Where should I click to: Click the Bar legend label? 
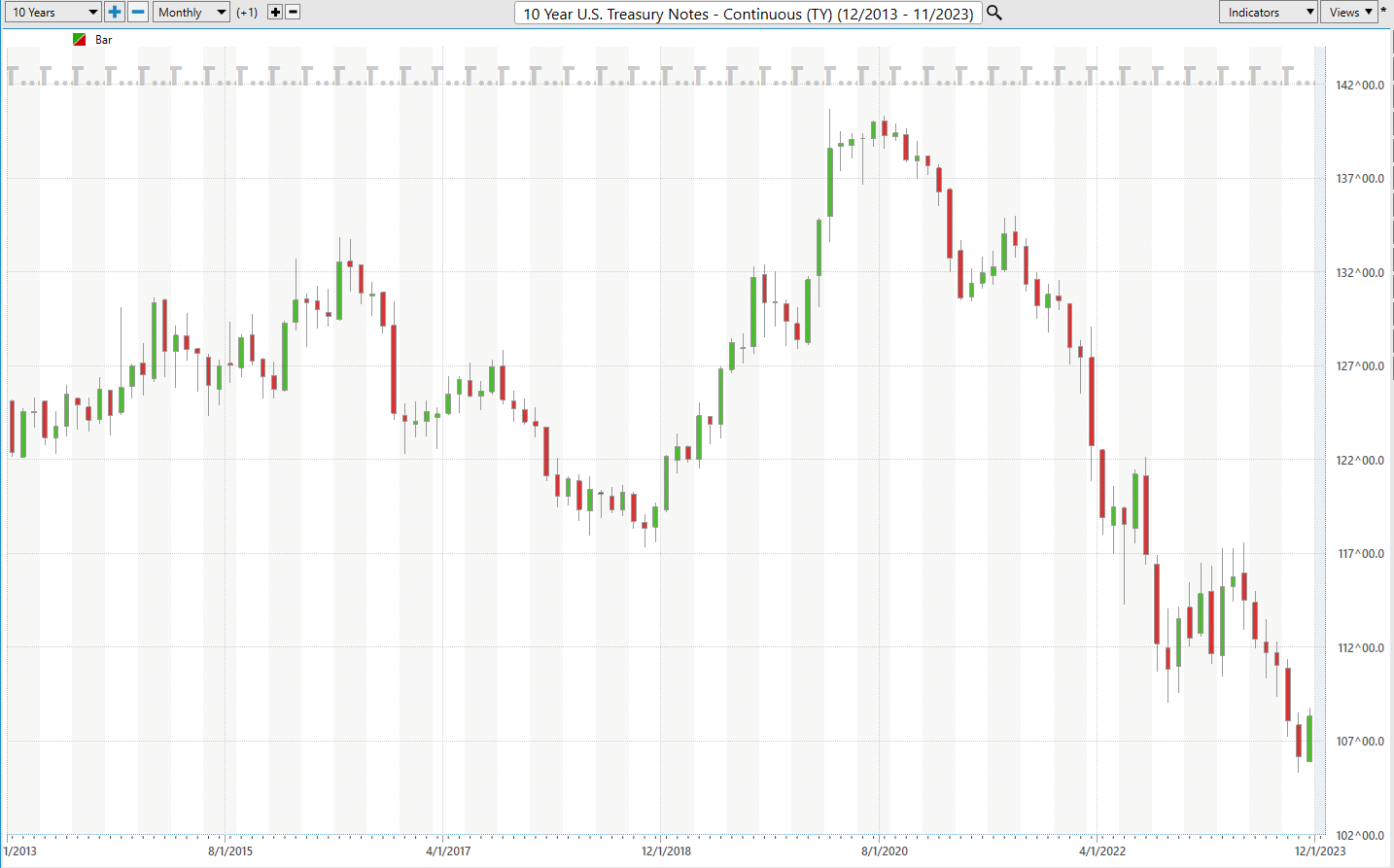click(104, 40)
